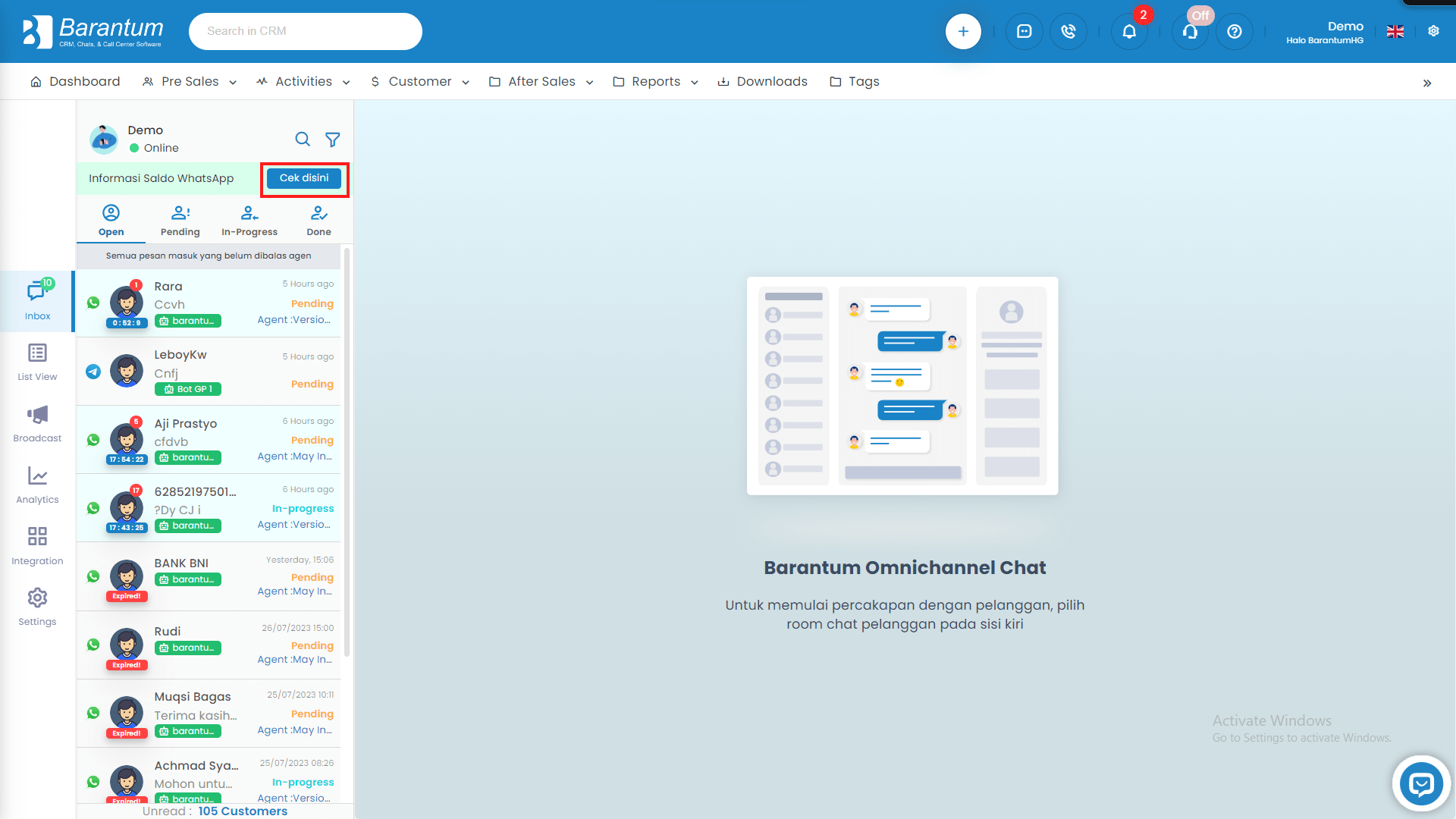Open the chat filter funnel icon
This screenshot has width=1456, height=819.
pos(332,140)
